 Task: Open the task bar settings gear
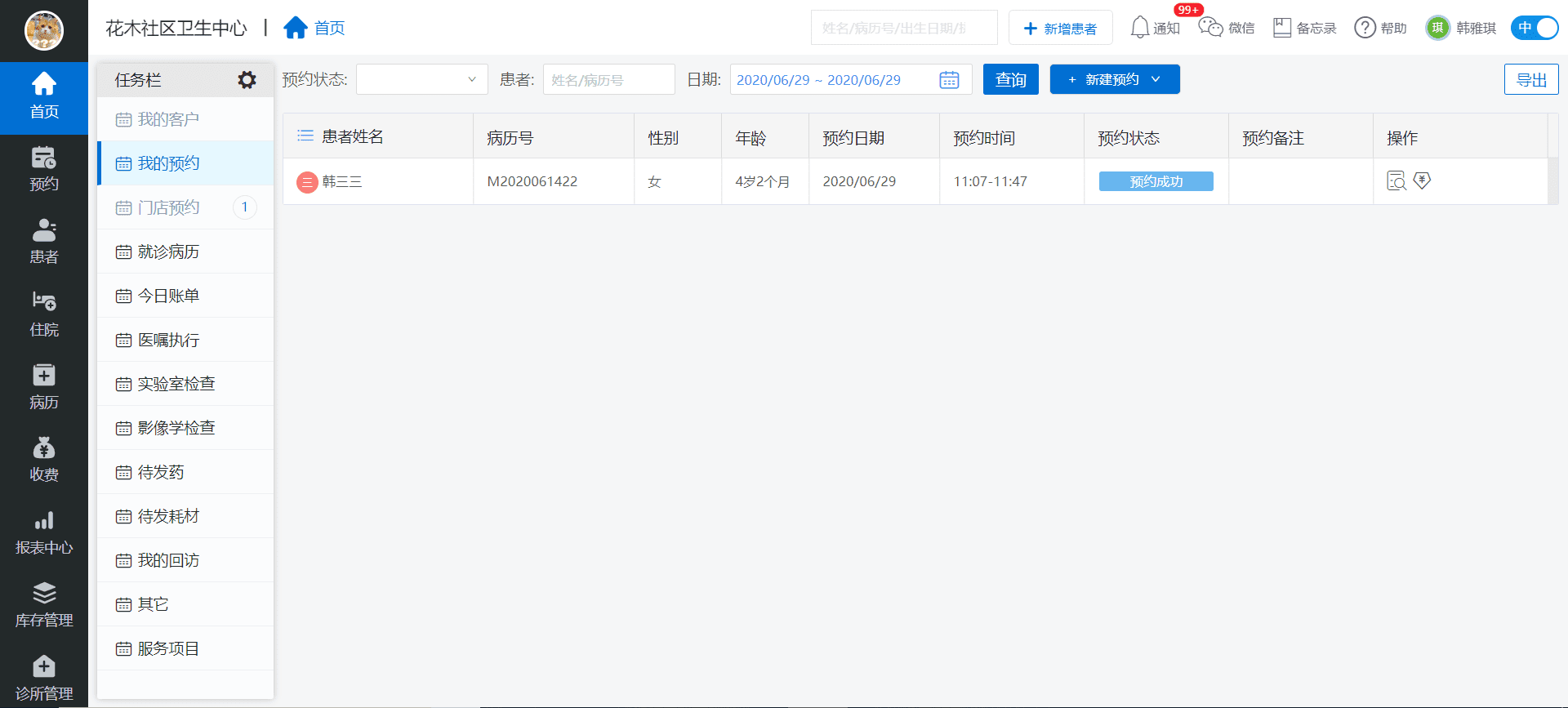click(x=247, y=80)
